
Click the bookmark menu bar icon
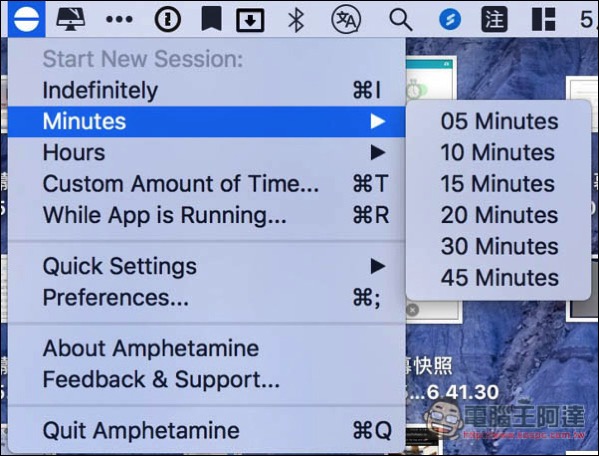(x=211, y=19)
